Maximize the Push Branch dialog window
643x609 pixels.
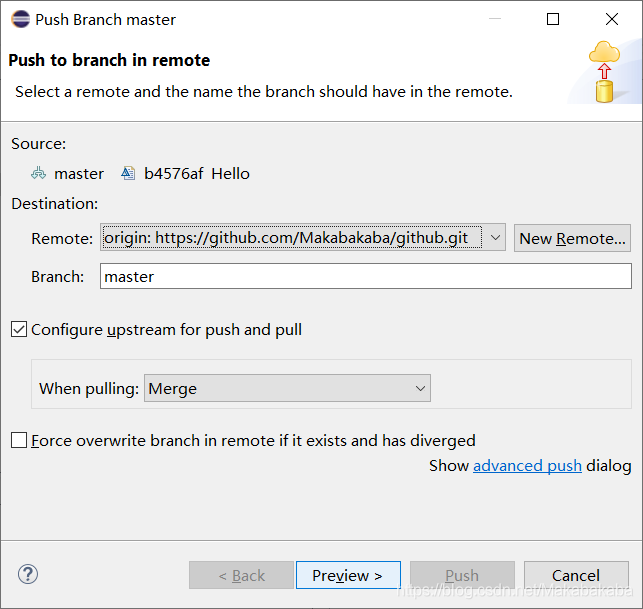click(553, 19)
